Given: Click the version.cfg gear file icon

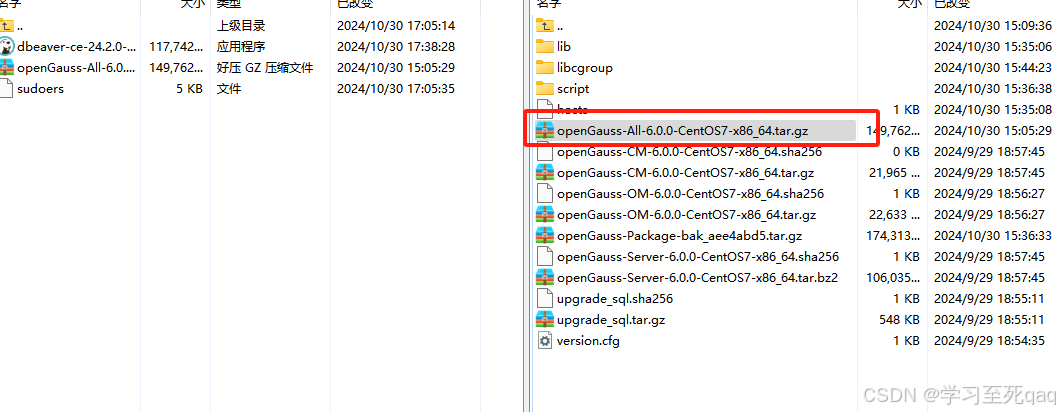Looking at the screenshot, I should tap(544, 340).
